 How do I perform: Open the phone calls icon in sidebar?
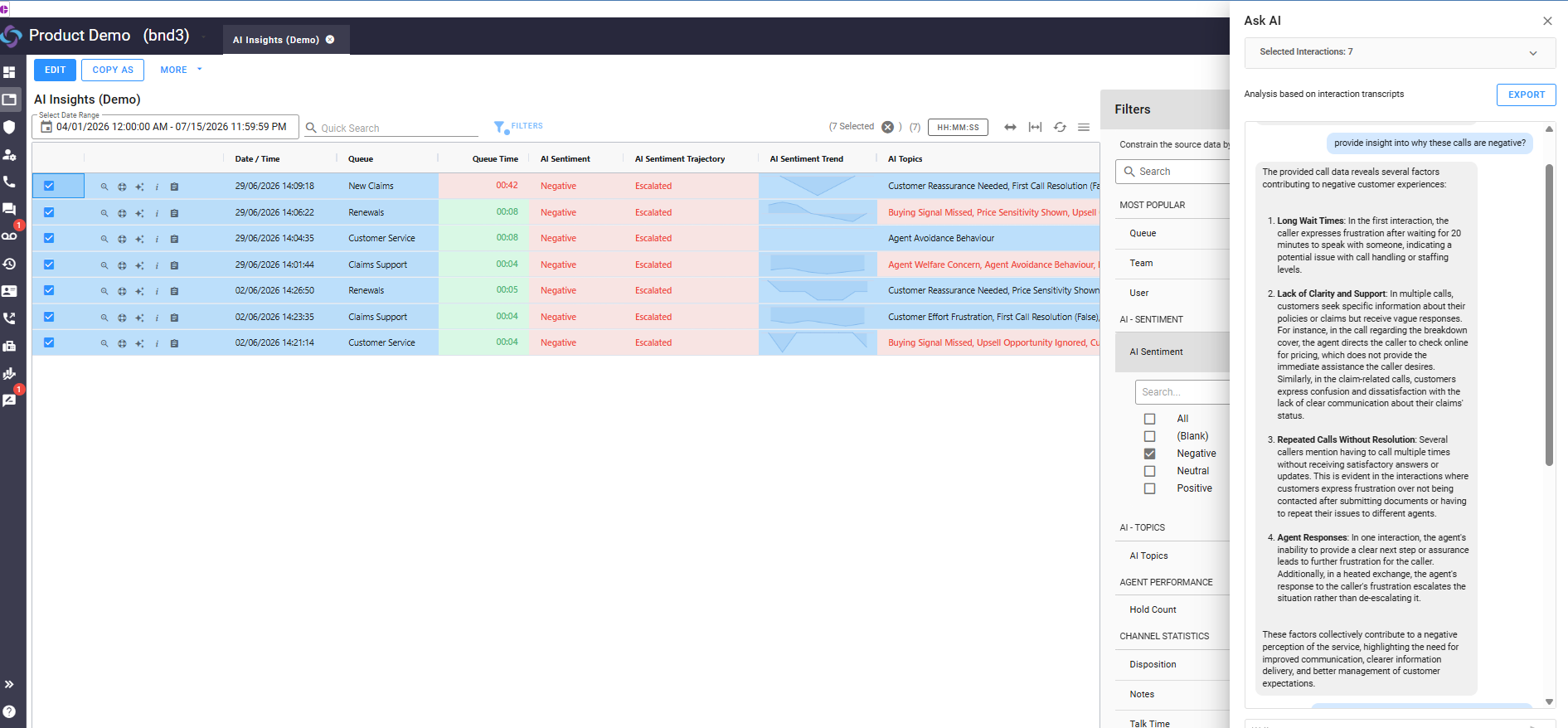pos(9,182)
